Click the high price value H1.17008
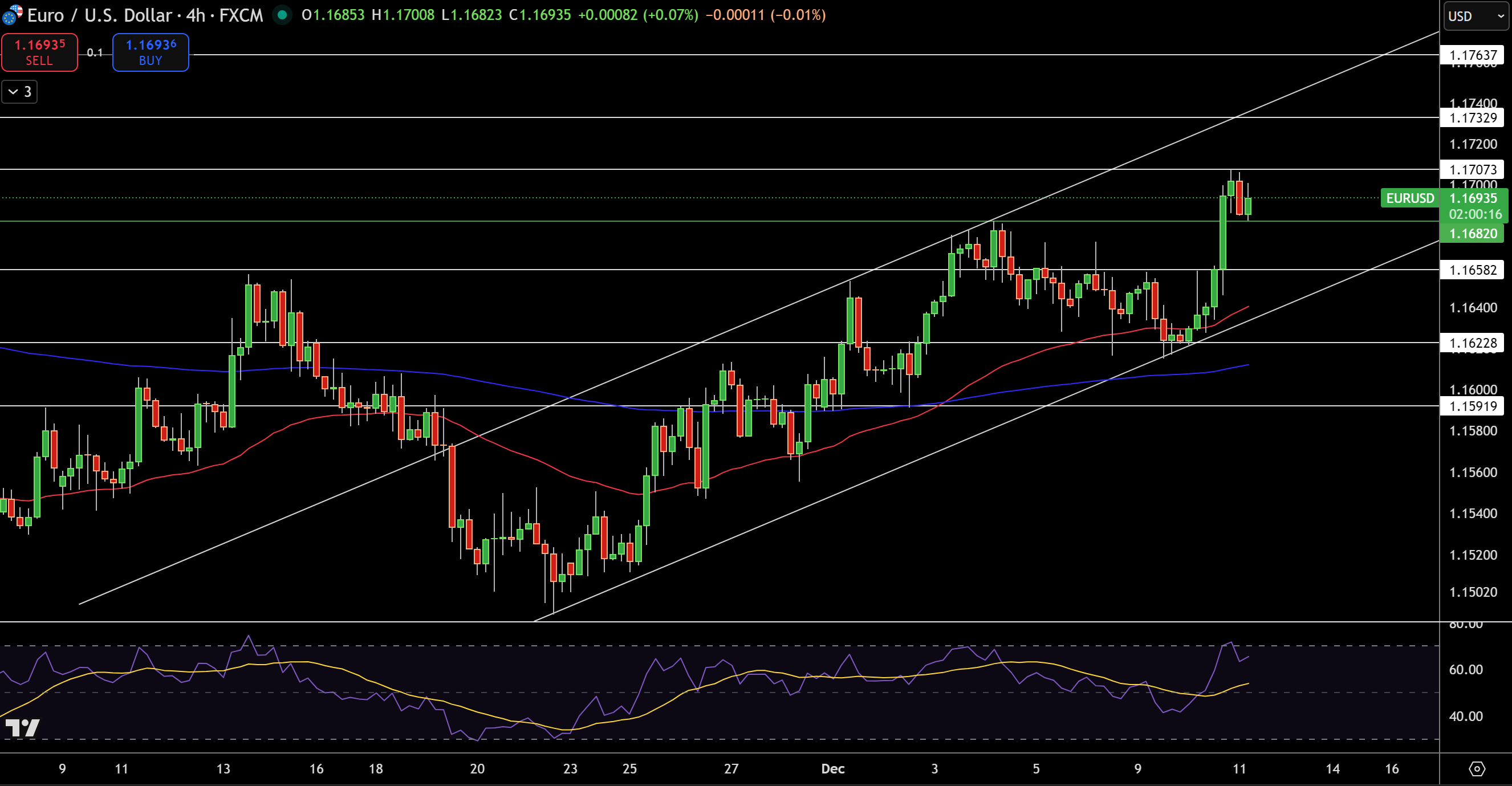The height and width of the screenshot is (786, 1512). pyautogui.click(x=403, y=15)
